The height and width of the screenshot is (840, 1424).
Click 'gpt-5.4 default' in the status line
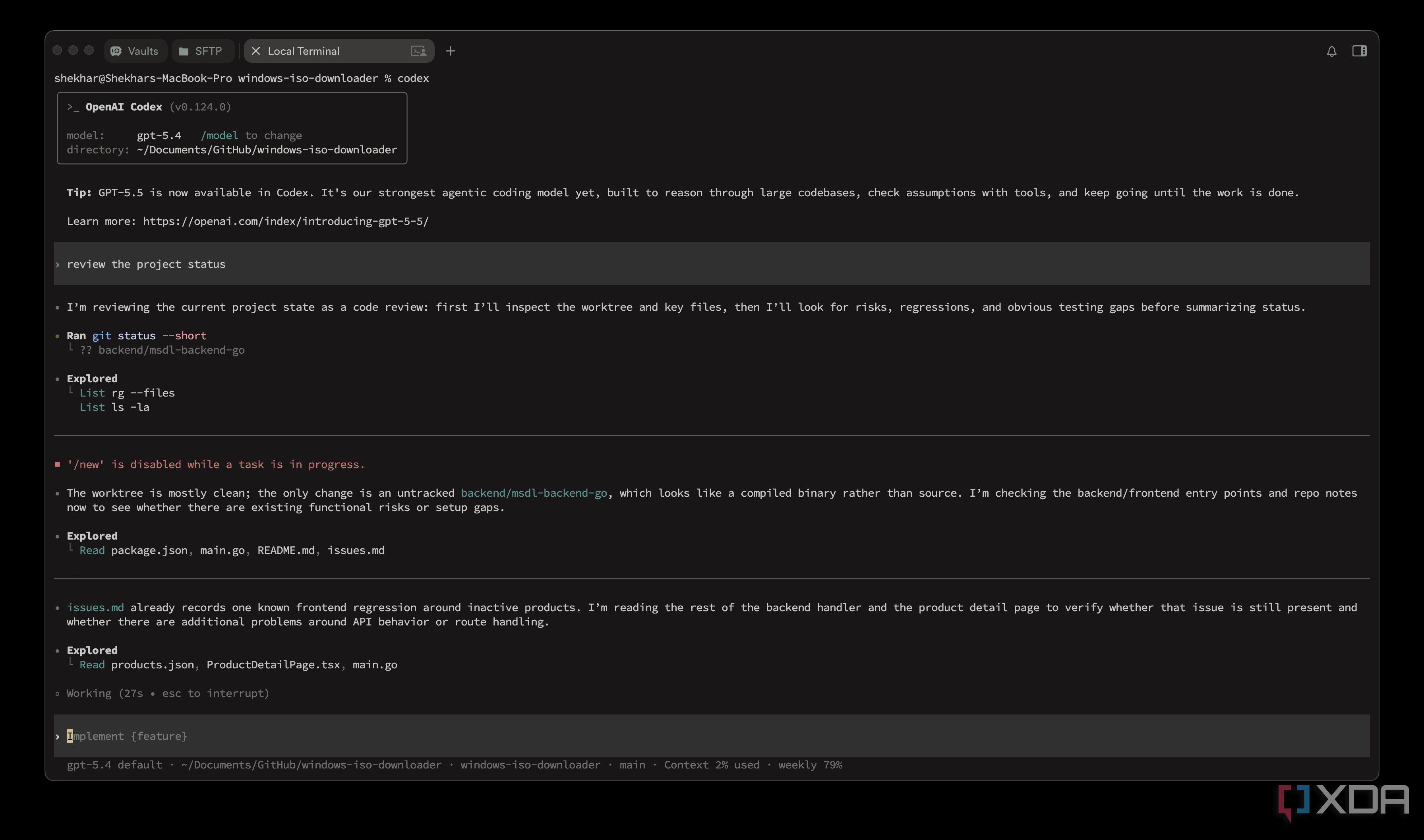(x=114, y=765)
